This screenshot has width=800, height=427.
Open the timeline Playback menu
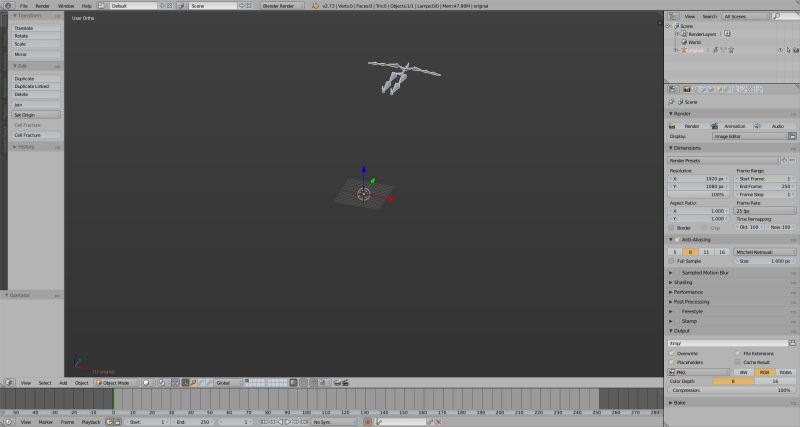pos(91,422)
